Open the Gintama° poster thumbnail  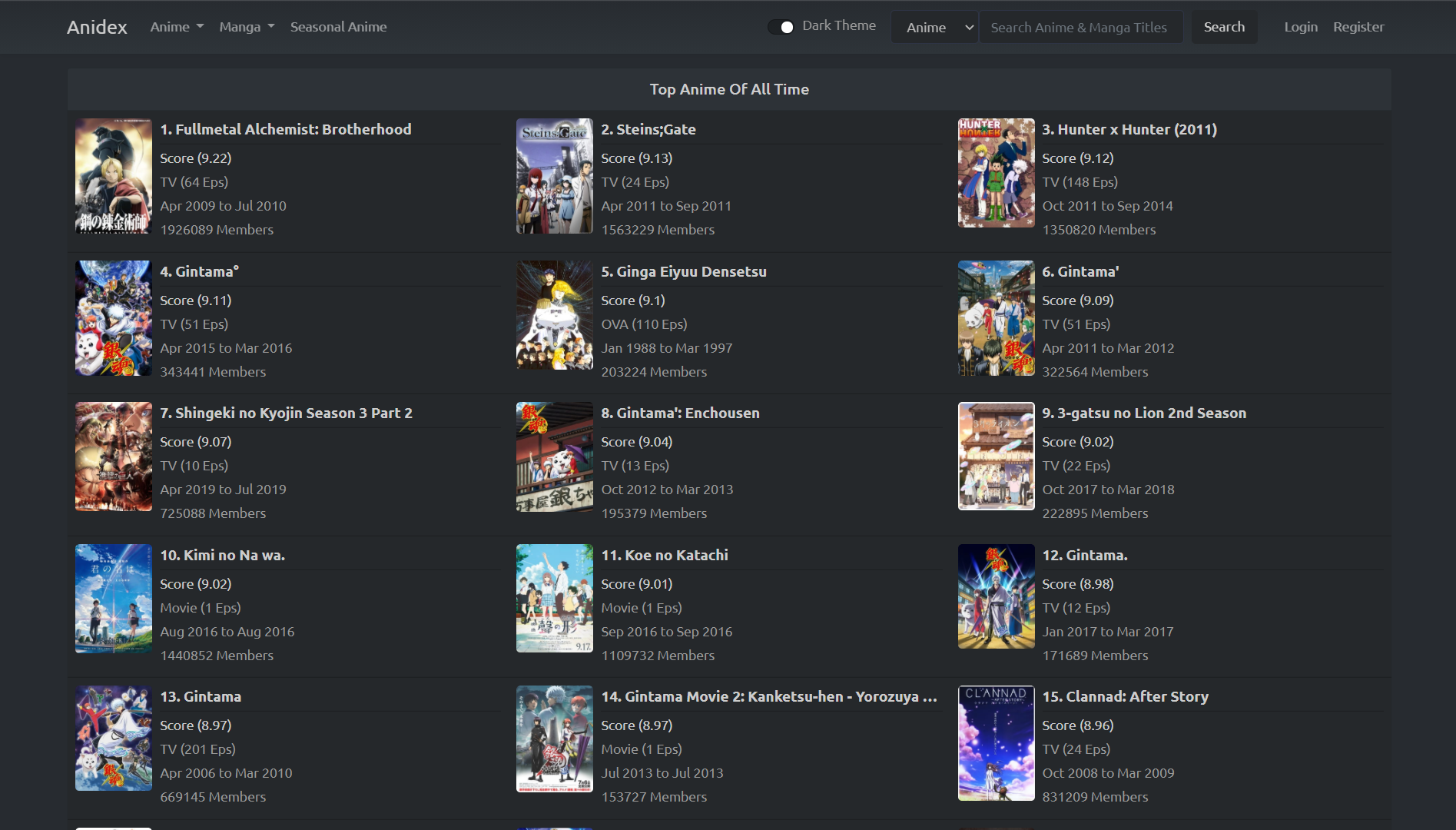(114, 318)
